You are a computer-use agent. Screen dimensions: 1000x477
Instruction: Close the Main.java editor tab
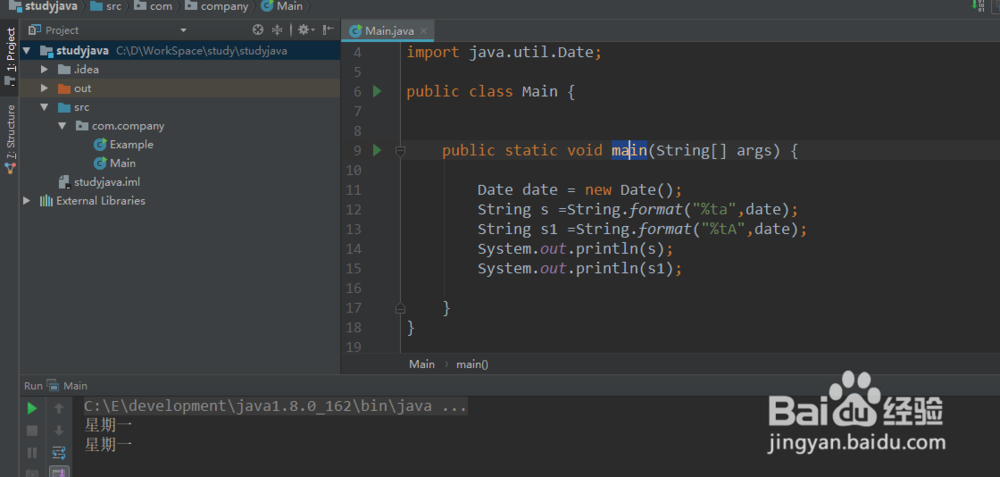(424, 31)
